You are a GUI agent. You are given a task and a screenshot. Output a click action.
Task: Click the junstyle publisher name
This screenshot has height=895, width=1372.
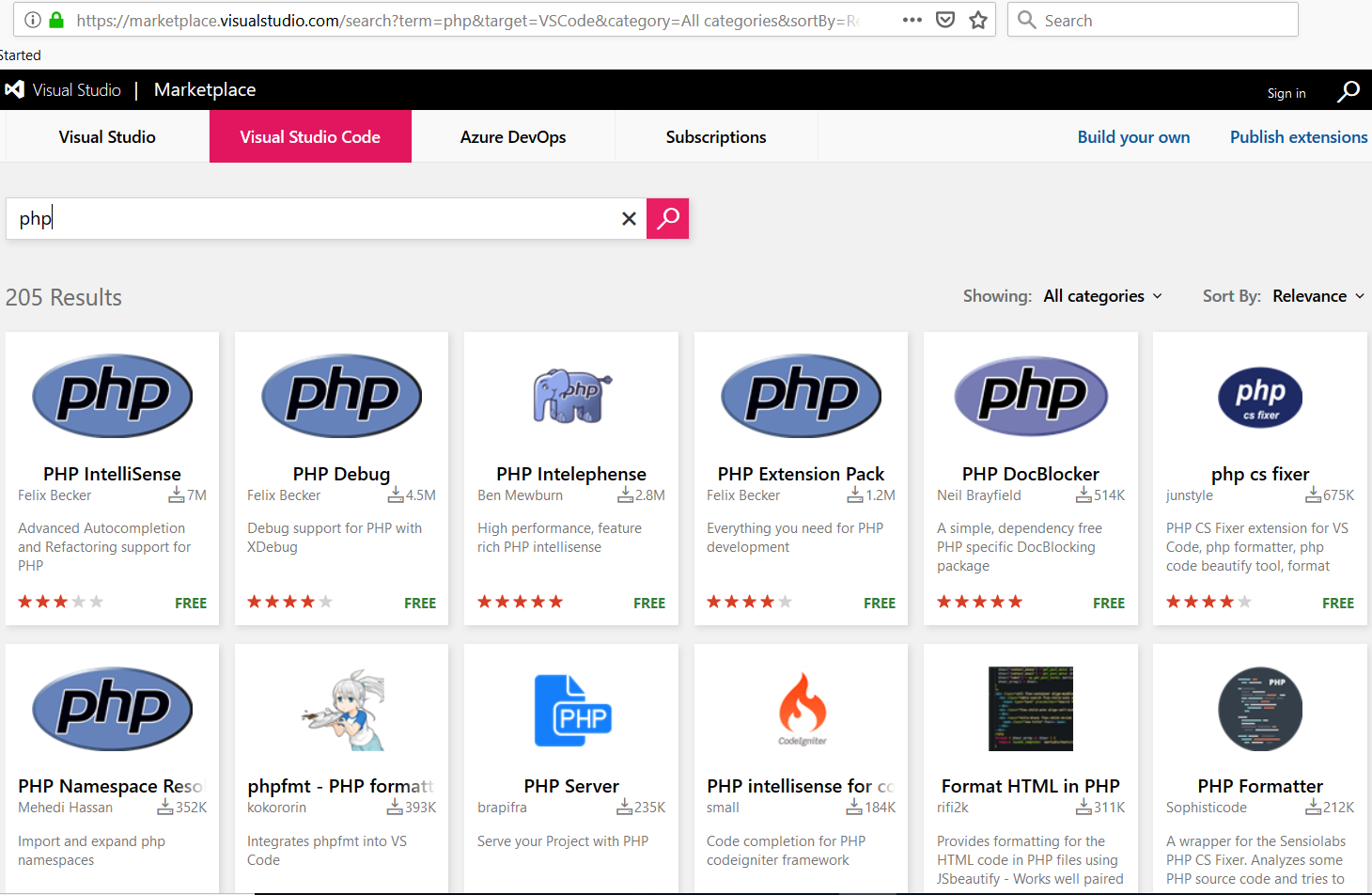[1189, 495]
